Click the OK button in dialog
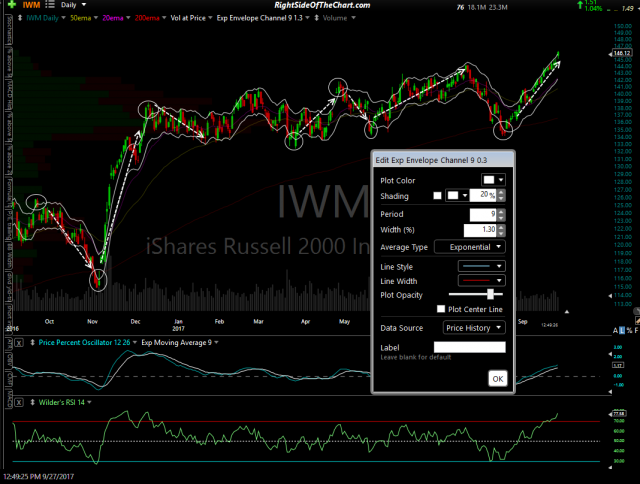640x484 pixels. 497,378
